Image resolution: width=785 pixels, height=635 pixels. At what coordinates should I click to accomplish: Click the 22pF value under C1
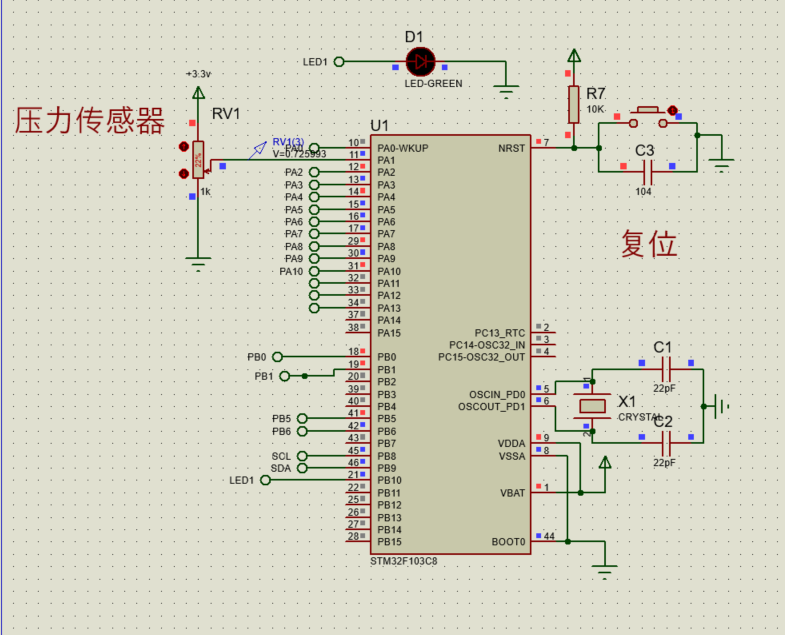point(664,388)
